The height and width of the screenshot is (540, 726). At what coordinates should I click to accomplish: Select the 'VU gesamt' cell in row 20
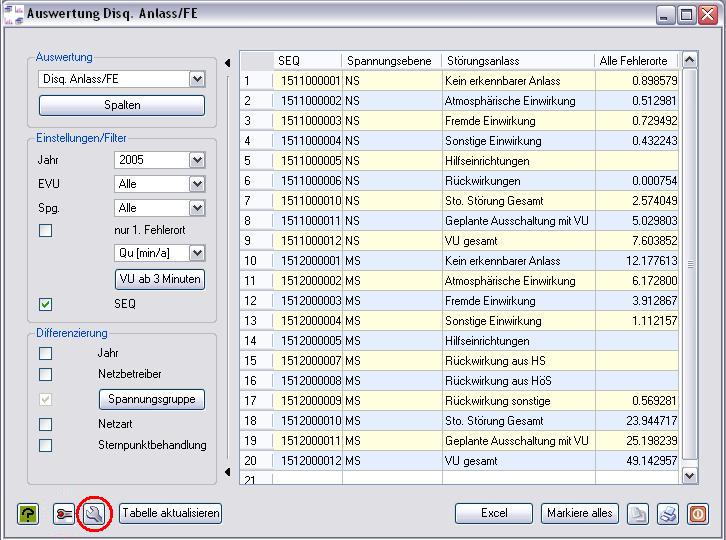tap(517, 460)
